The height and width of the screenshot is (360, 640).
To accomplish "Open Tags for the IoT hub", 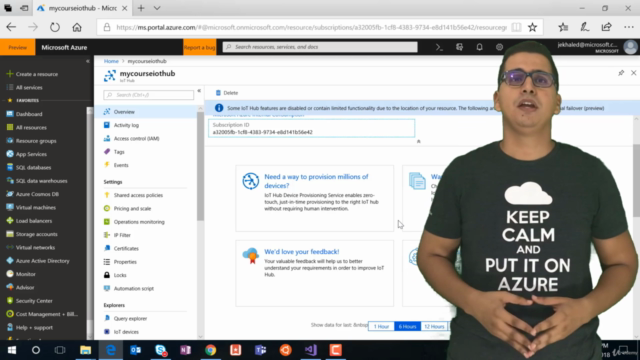I will [114, 152].
